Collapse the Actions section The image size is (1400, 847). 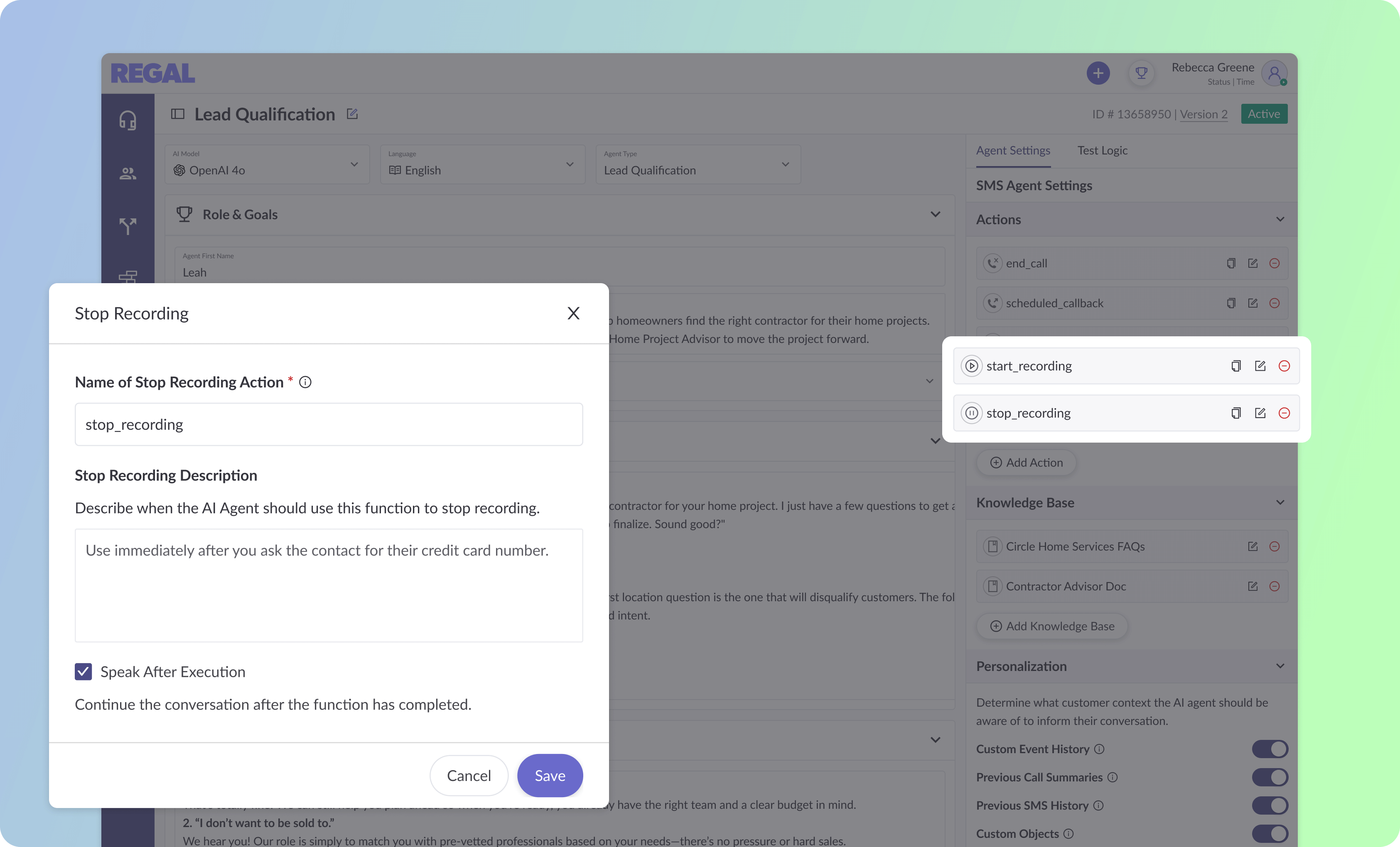pyautogui.click(x=1280, y=220)
